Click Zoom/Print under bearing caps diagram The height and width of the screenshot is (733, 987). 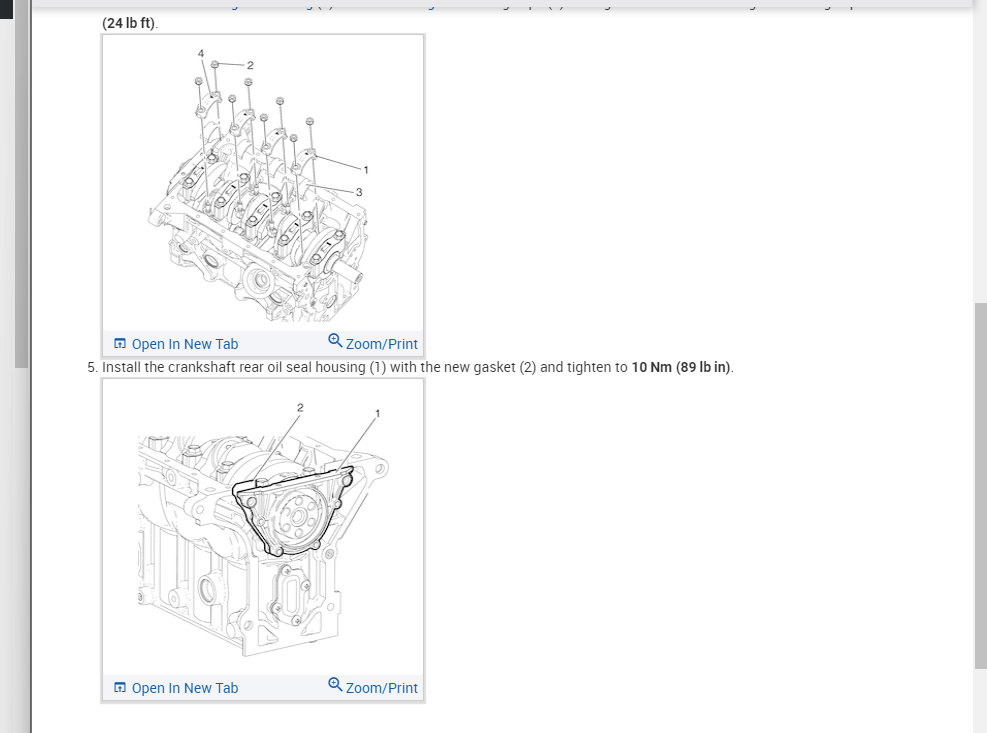click(x=373, y=343)
